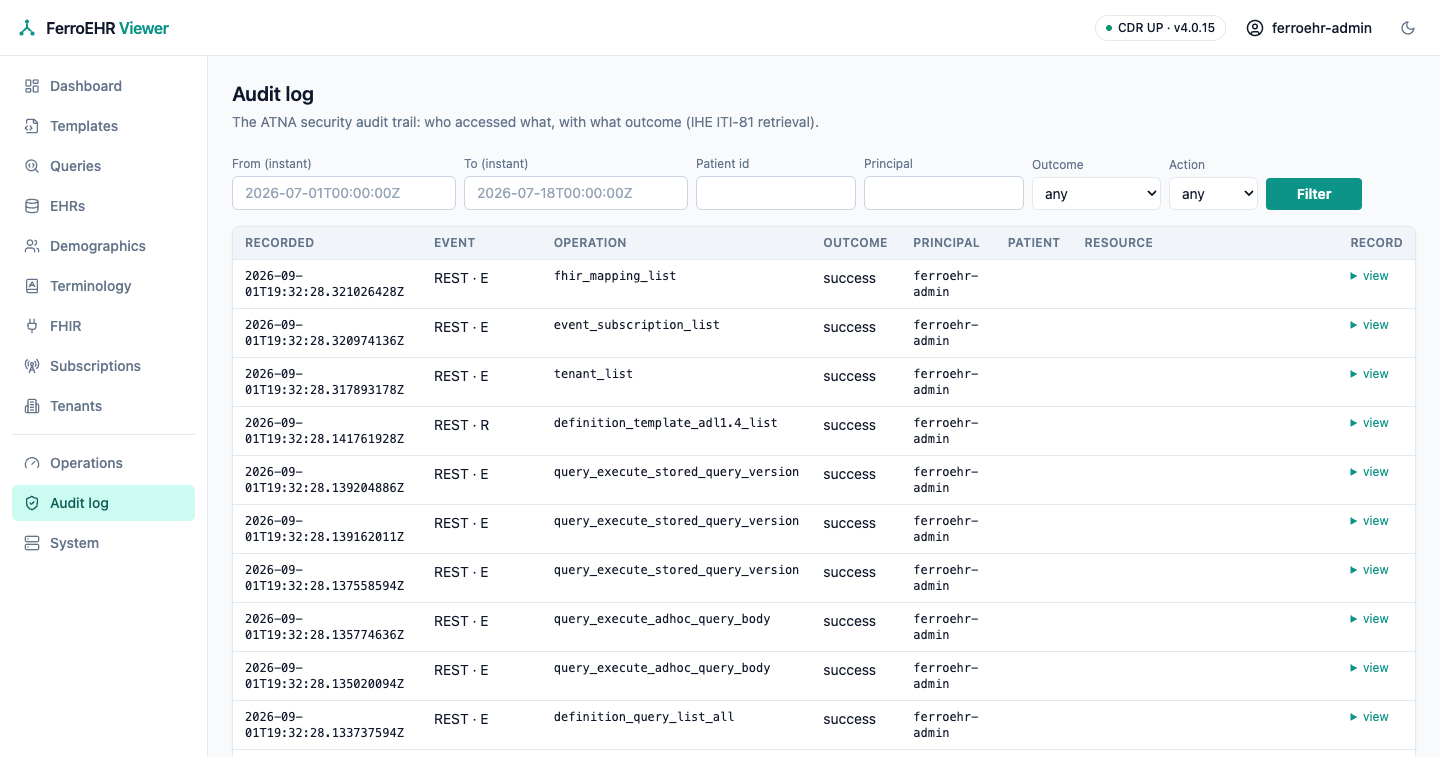Click the FerroEHR logo icon

pyautogui.click(x=27, y=28)
